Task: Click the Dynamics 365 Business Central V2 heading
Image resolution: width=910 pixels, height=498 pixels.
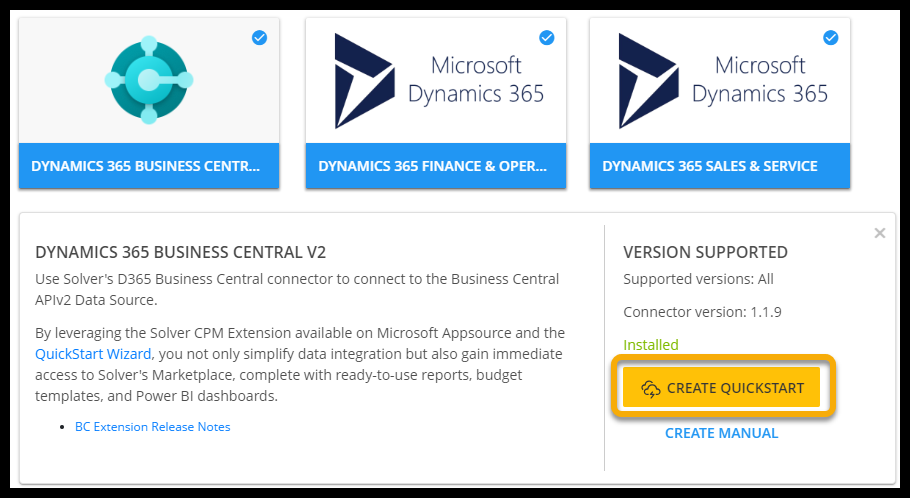Action: [x=180, y=252]
